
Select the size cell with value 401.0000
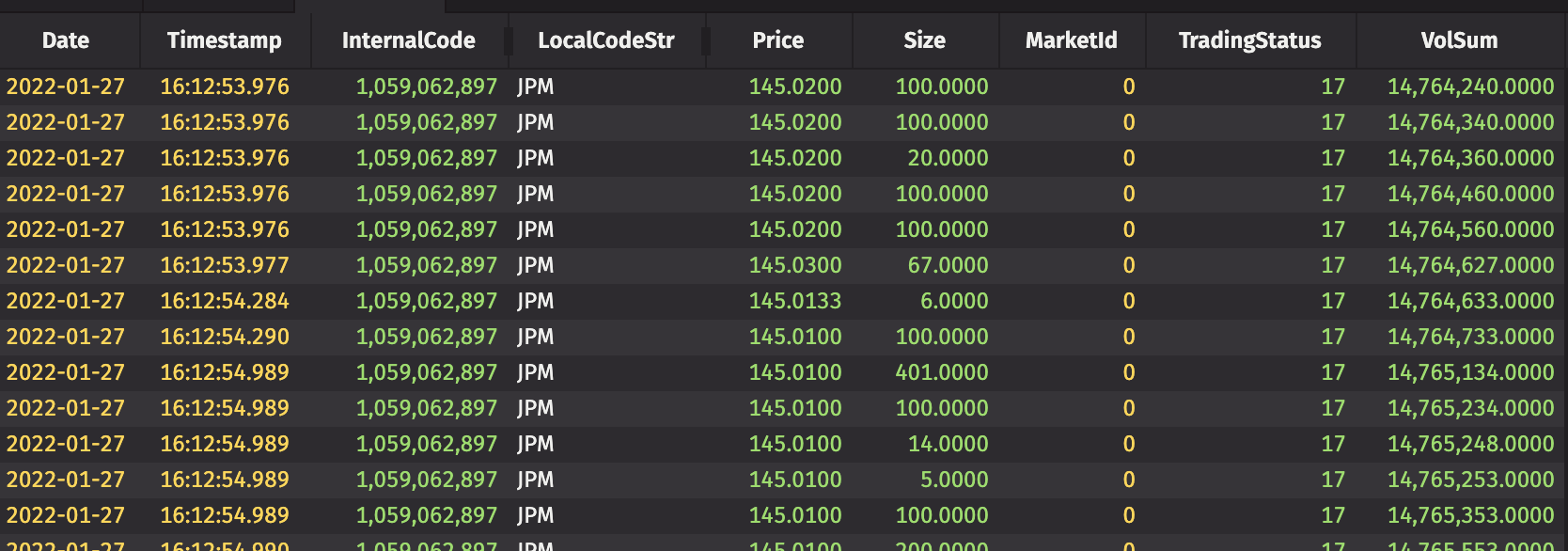click(941, 372)
